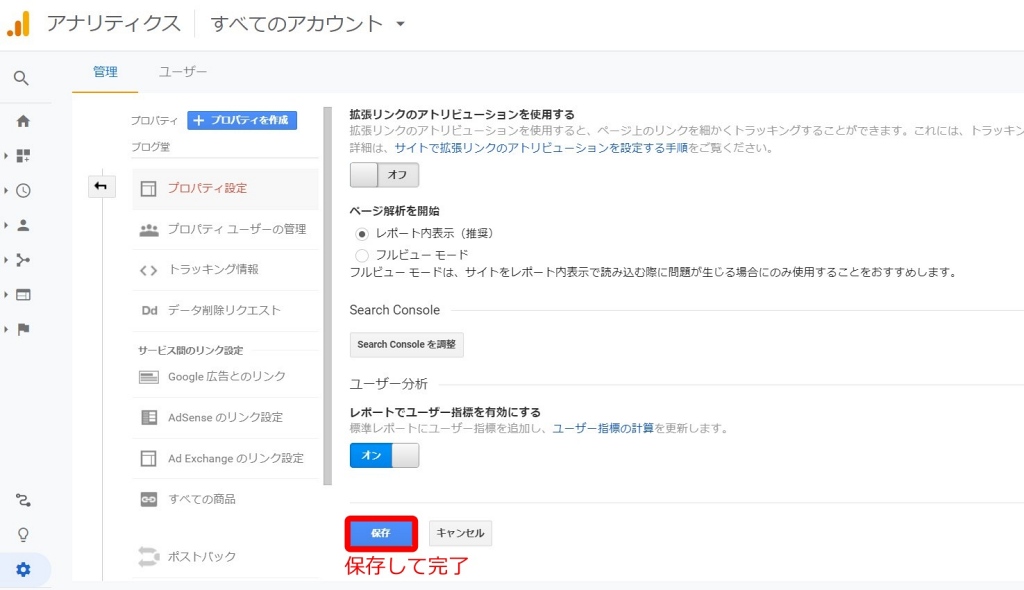Image resolution: width=1024 pixels, height=590 pixels.
Task: Click the back arrow beside プロパティ設定
Action: click(x=101, y=186)
